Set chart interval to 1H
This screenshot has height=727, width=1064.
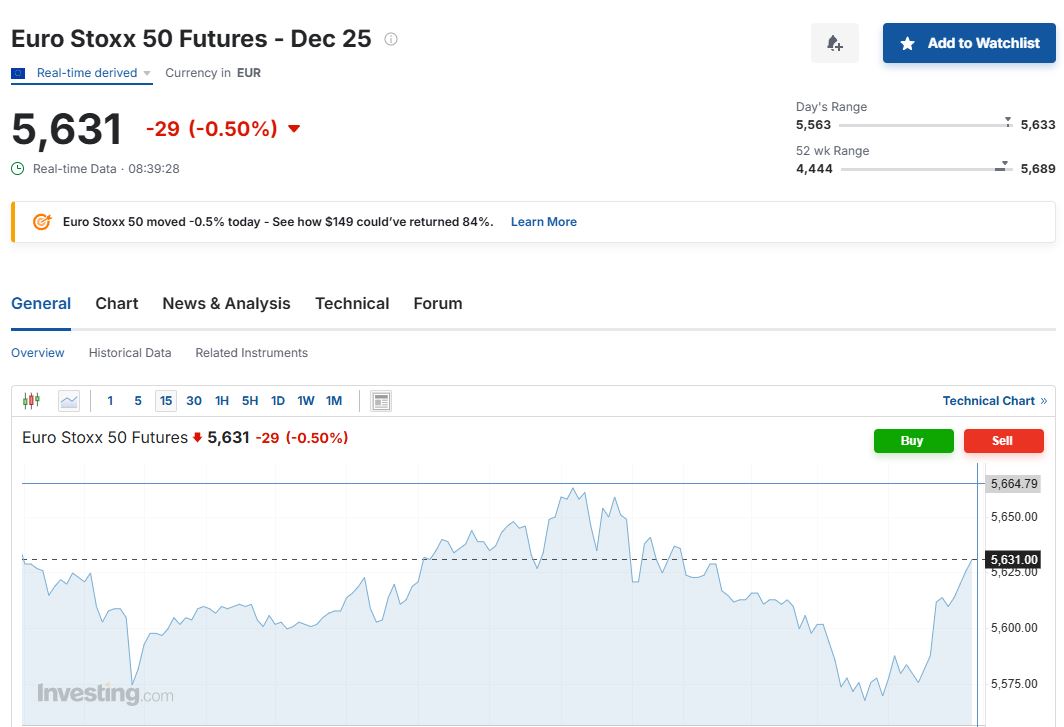(x=222, y=401)
